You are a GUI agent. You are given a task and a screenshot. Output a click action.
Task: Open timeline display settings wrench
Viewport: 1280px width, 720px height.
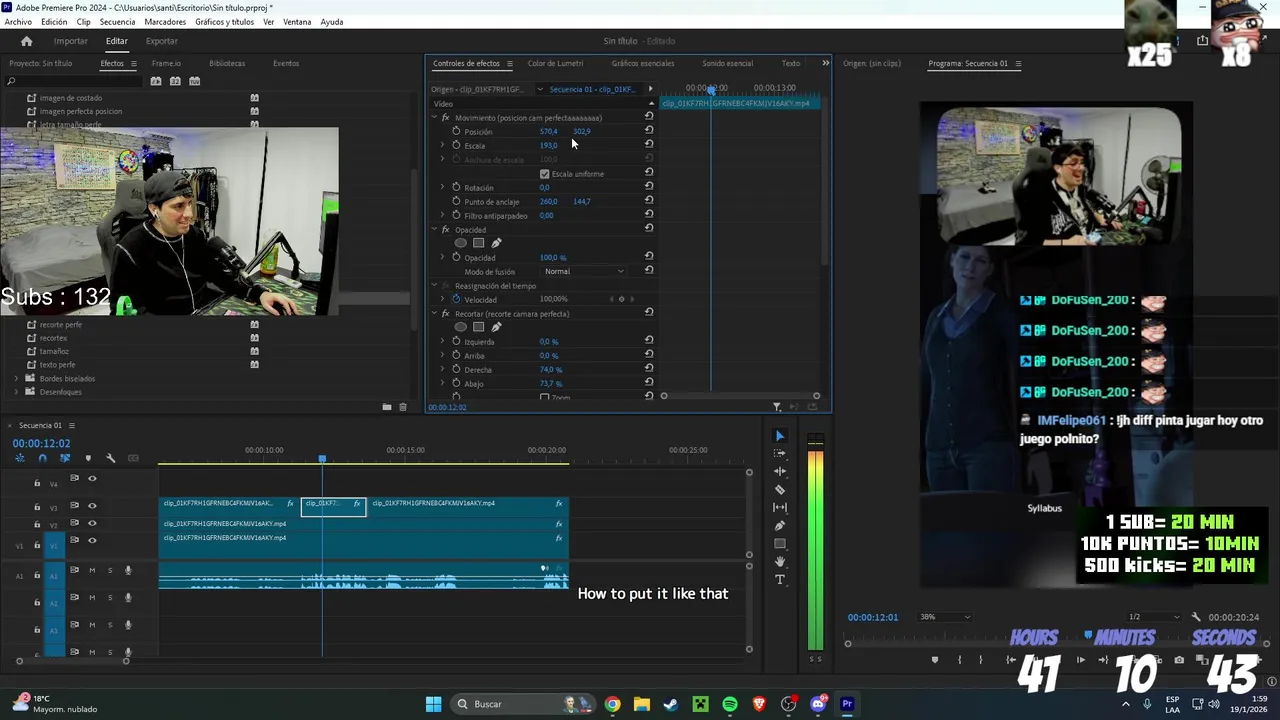point(110,458)
